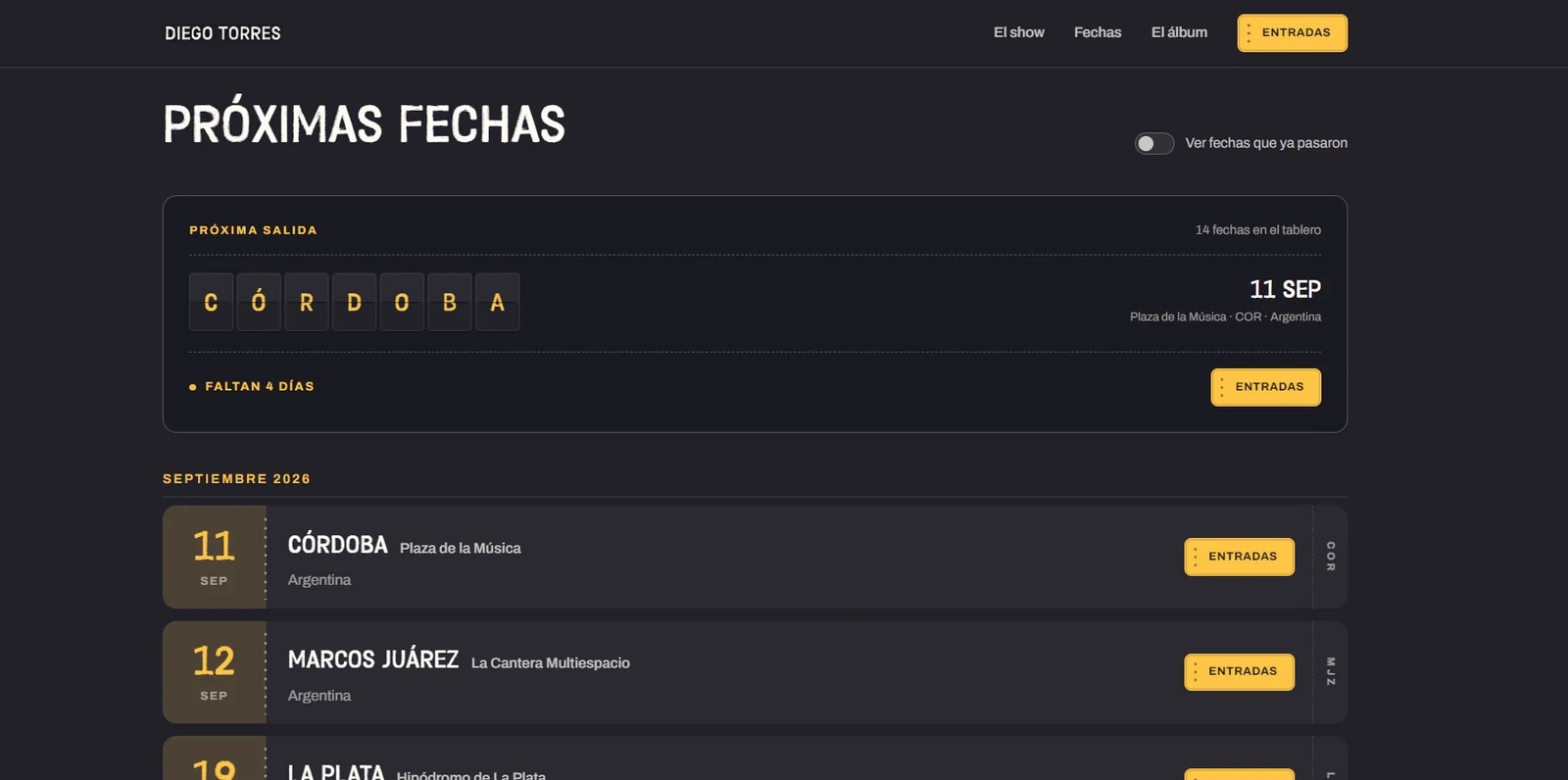The height and width of the screenshot is (780, 1568).
Task: Click ENTRADAS in the Próxima Salida panel
Action: [1265, 387]
